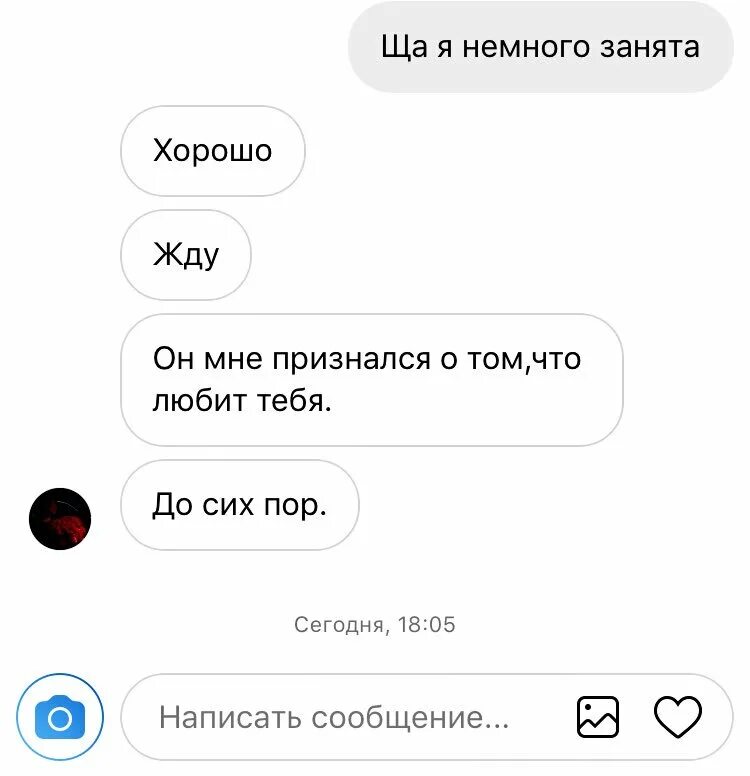Image resolution: width=750 pixels, height=776 pixels.
Task: View profile via red-black avatar picture
Action: point(60,519)
